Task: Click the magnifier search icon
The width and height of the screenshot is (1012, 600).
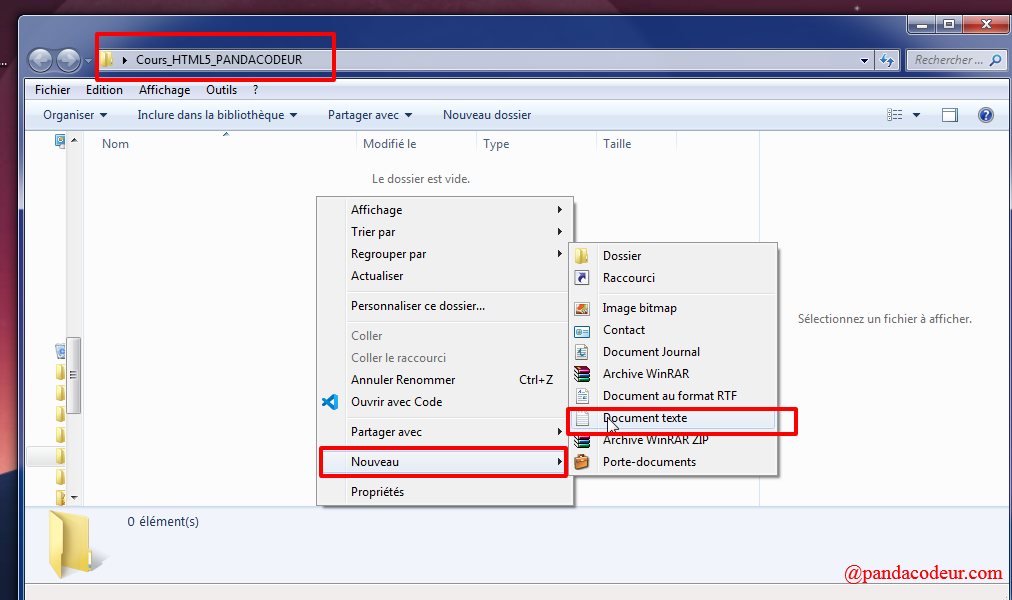Action: [x=996, y=60]
